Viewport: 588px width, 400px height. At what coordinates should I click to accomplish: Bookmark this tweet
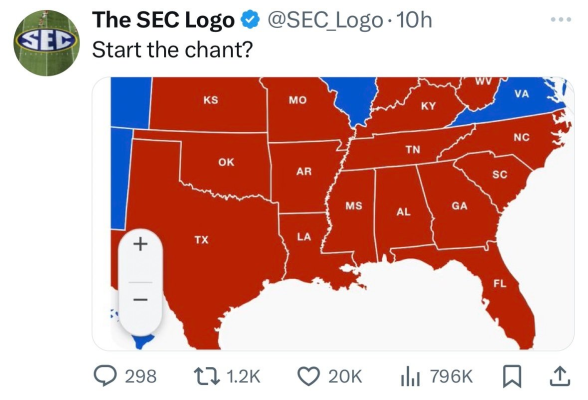(512, 376)
